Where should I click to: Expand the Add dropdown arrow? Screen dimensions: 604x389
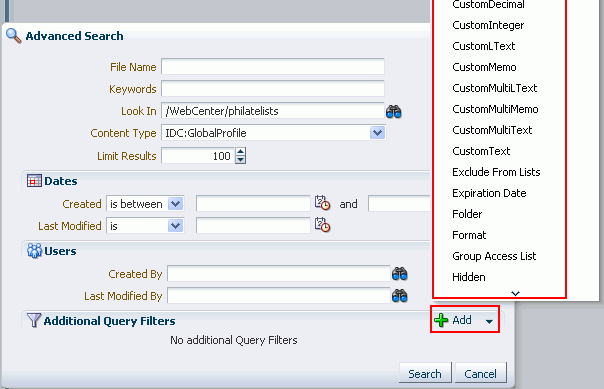pos(489,321)
